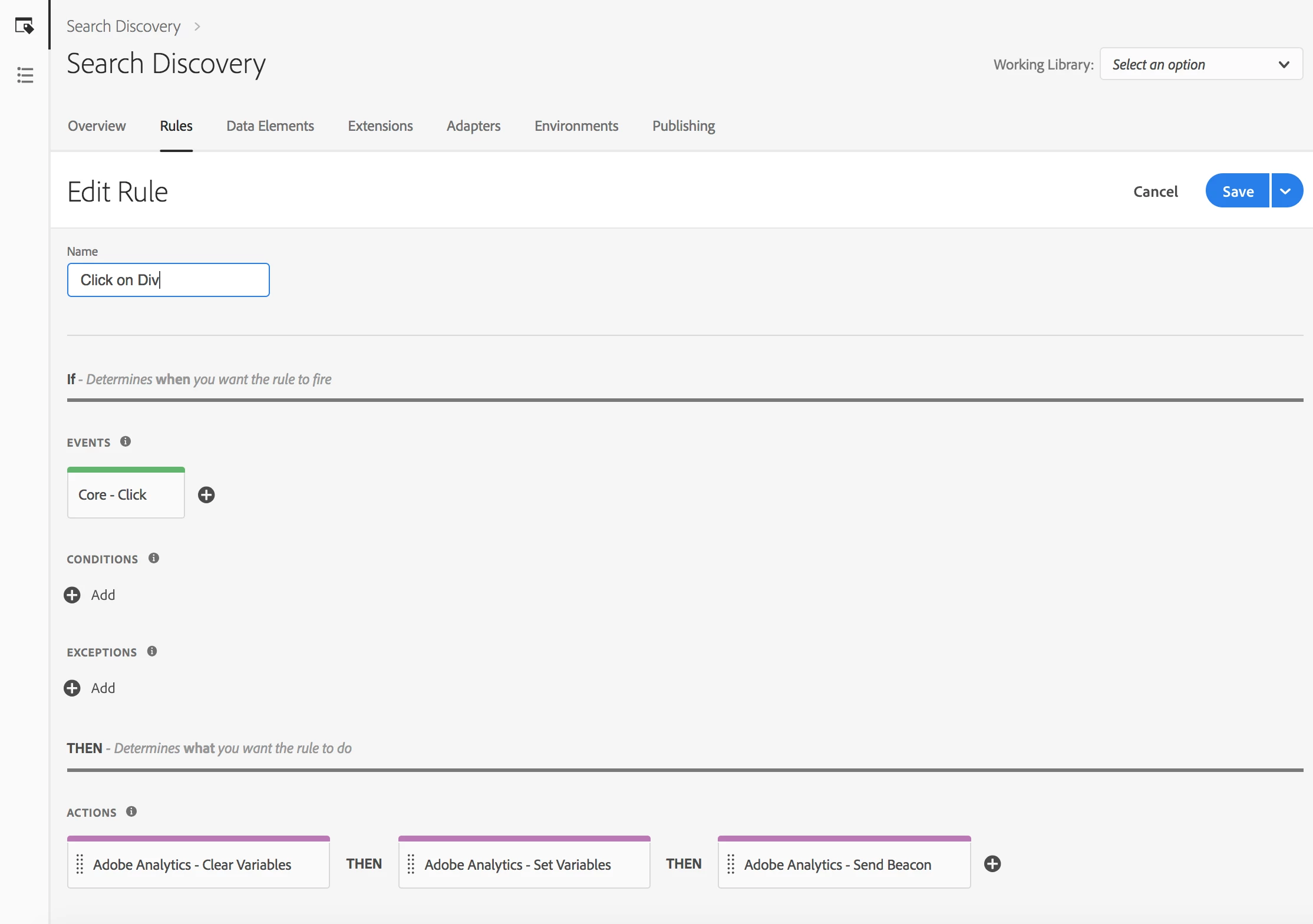1313x924 pixels.
Task: Click the rule Name input field
Action: click(168, 280)
